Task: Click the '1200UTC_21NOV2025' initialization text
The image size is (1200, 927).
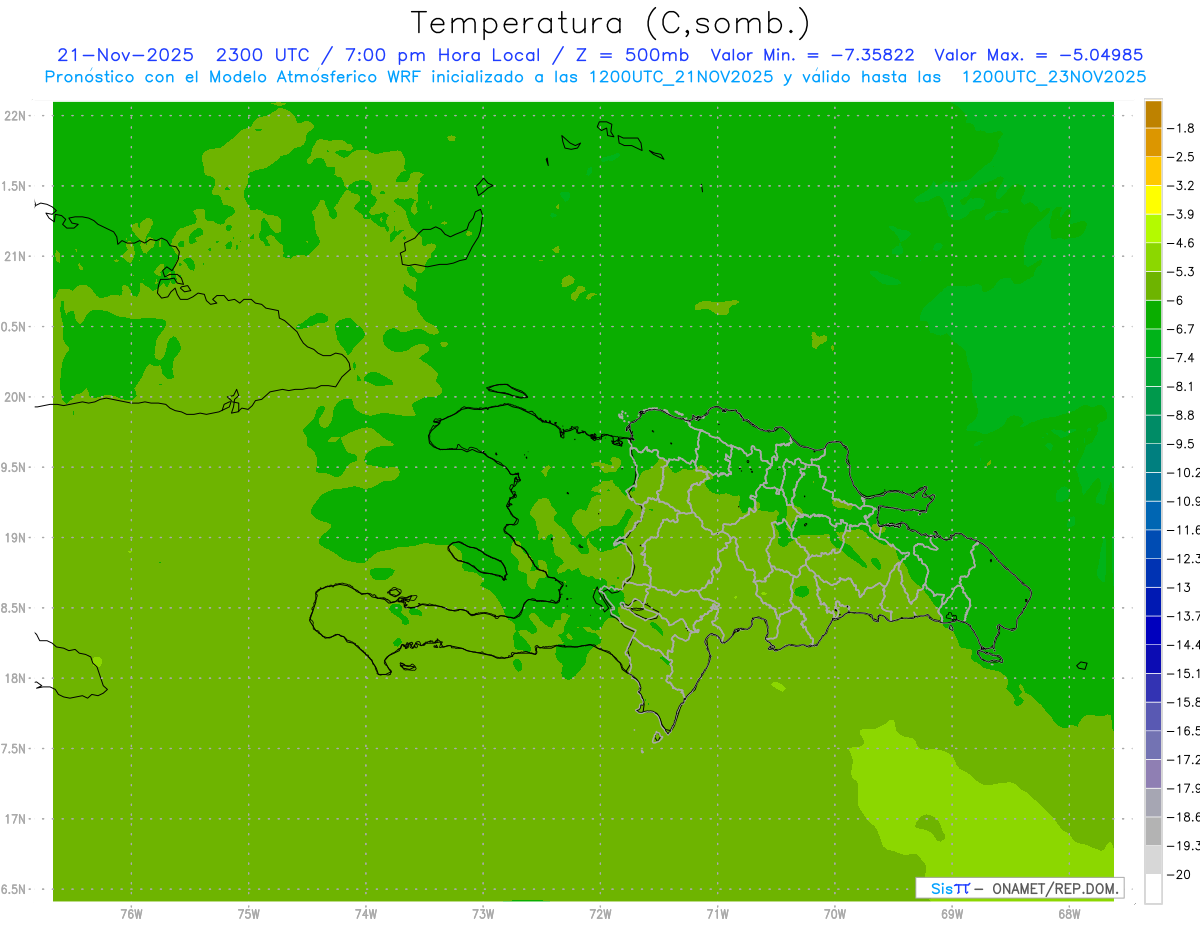Action: point(680,76)
